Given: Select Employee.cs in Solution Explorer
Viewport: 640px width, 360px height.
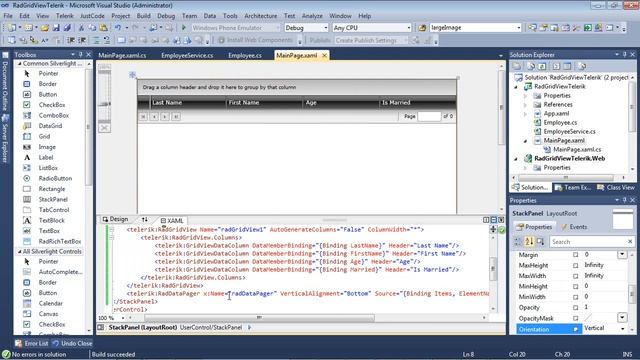Looking at the screenshot, I should 560,122.
